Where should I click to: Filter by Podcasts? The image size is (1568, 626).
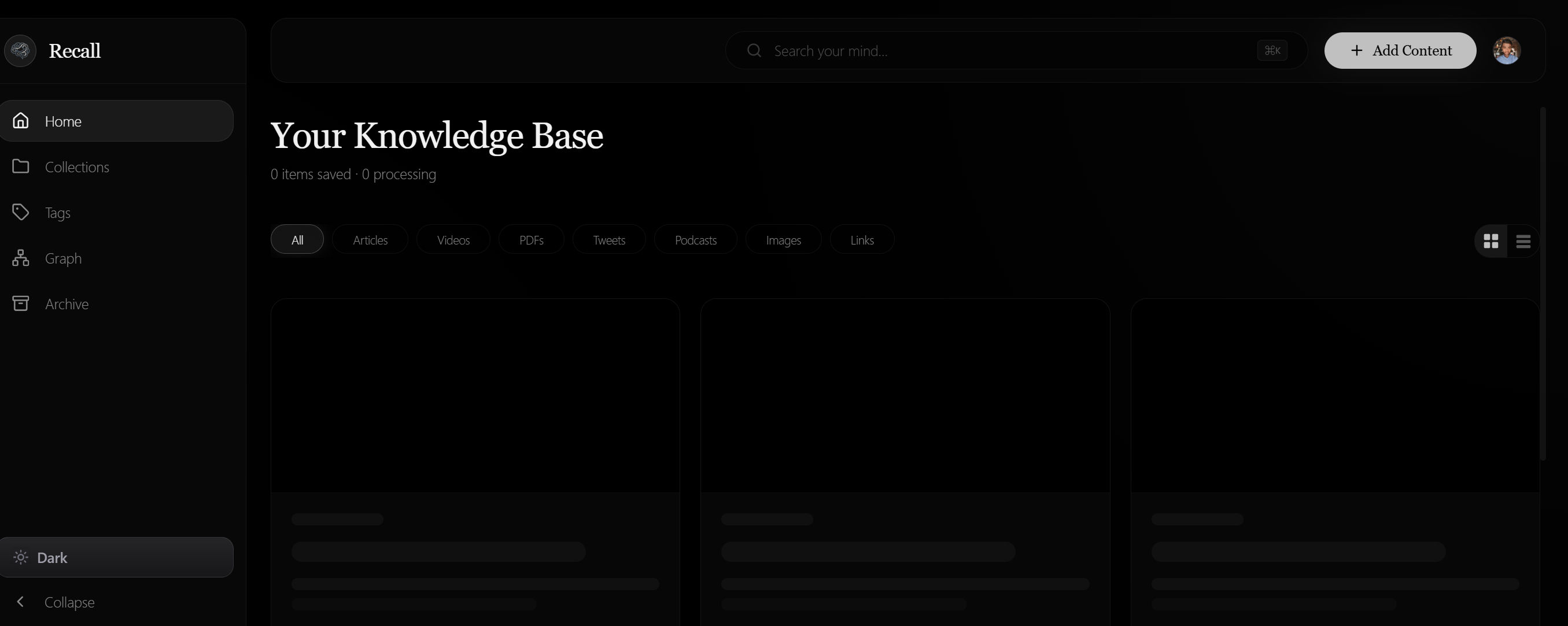[696, 240]
